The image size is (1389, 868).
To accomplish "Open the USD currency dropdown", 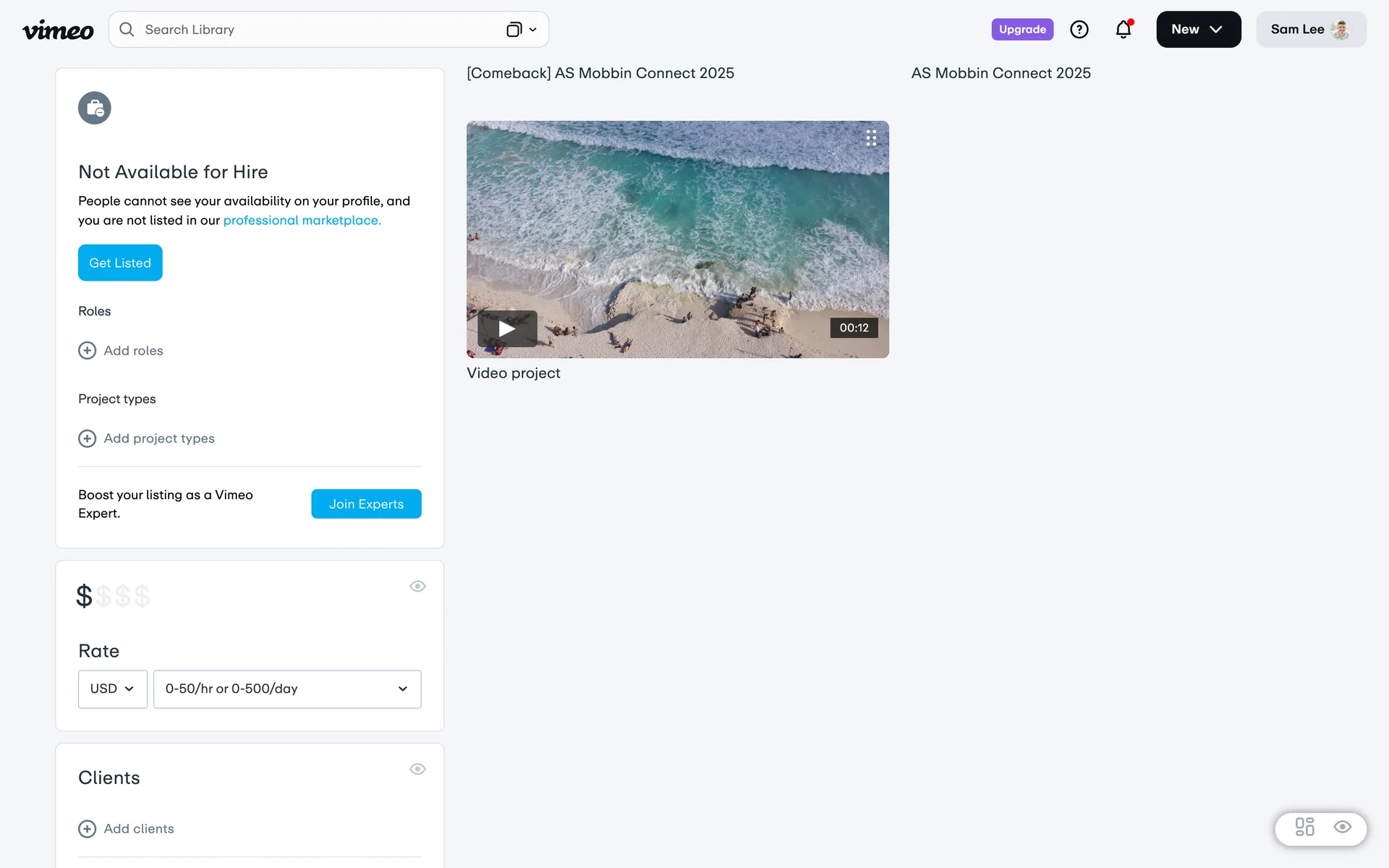I will (113, 689).
